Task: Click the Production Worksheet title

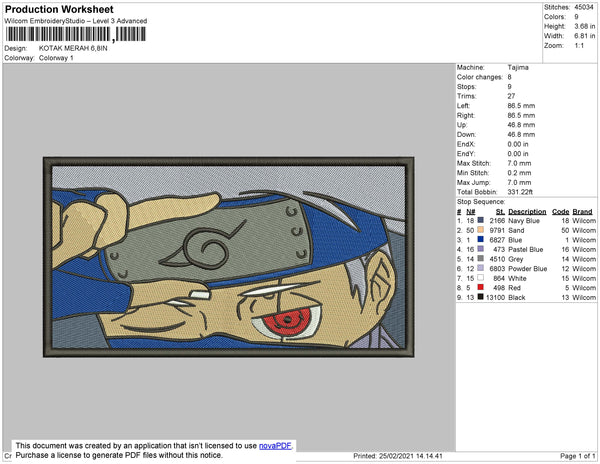Action: pos(59,10)
